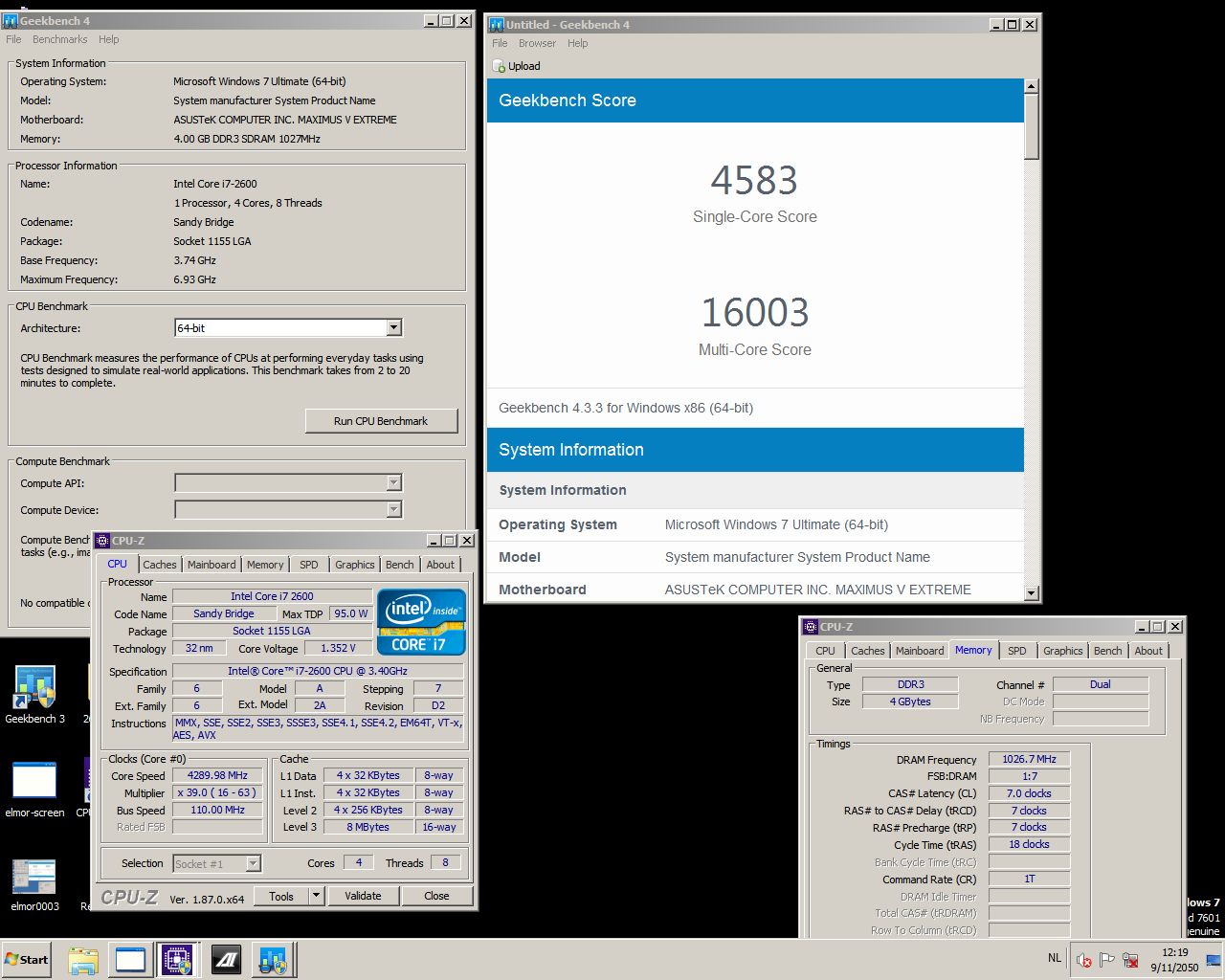
Task: Open the Socket #1 selection dropdown
Action: [253, 864]
